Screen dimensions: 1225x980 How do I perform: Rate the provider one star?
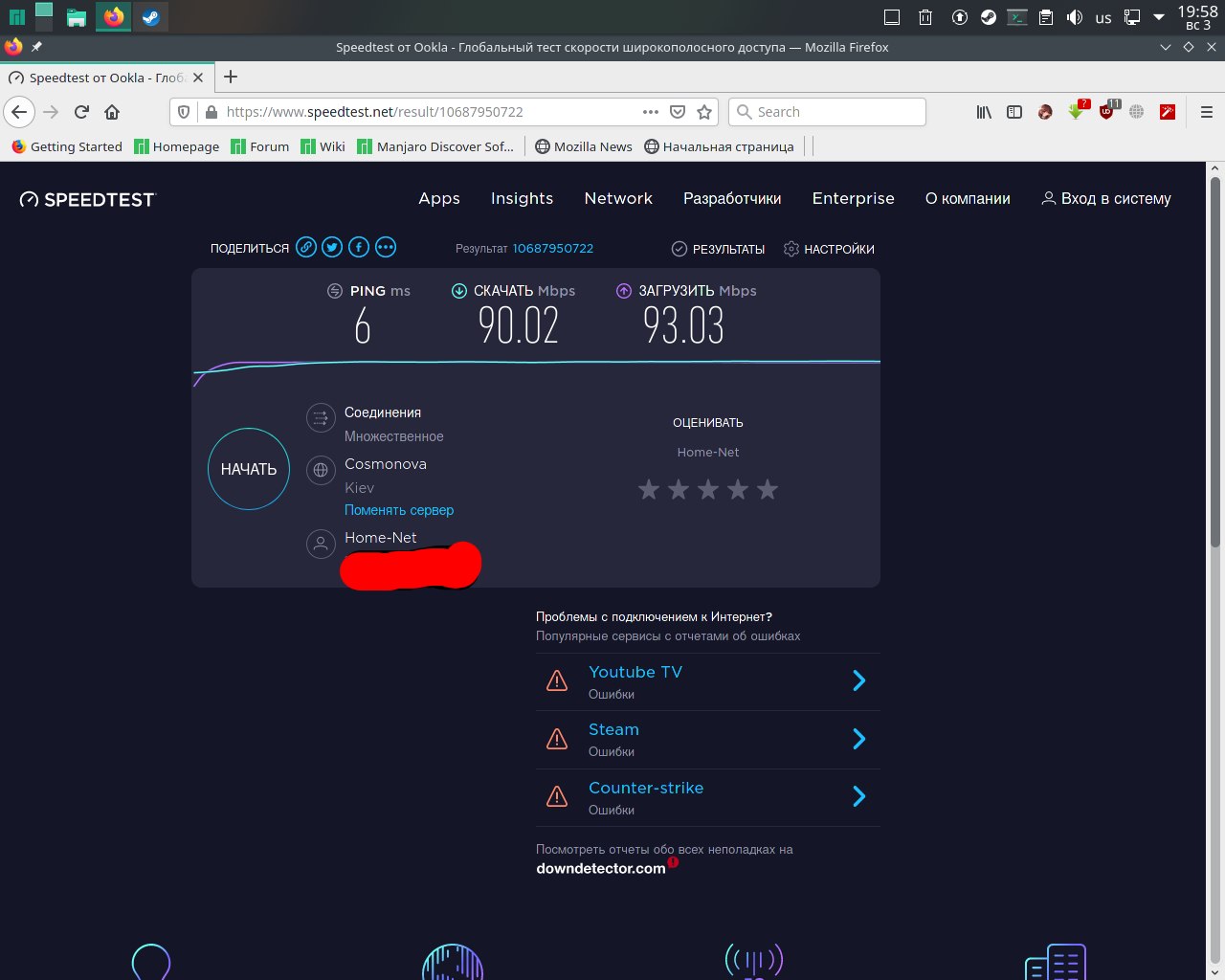coord(649,490)
